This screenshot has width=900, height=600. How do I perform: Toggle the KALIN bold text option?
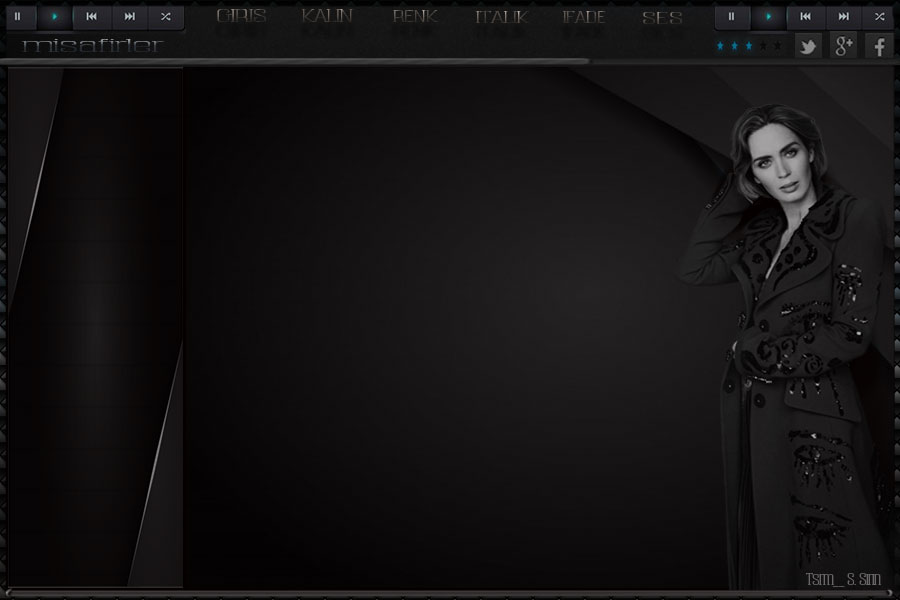pos(327,18)
